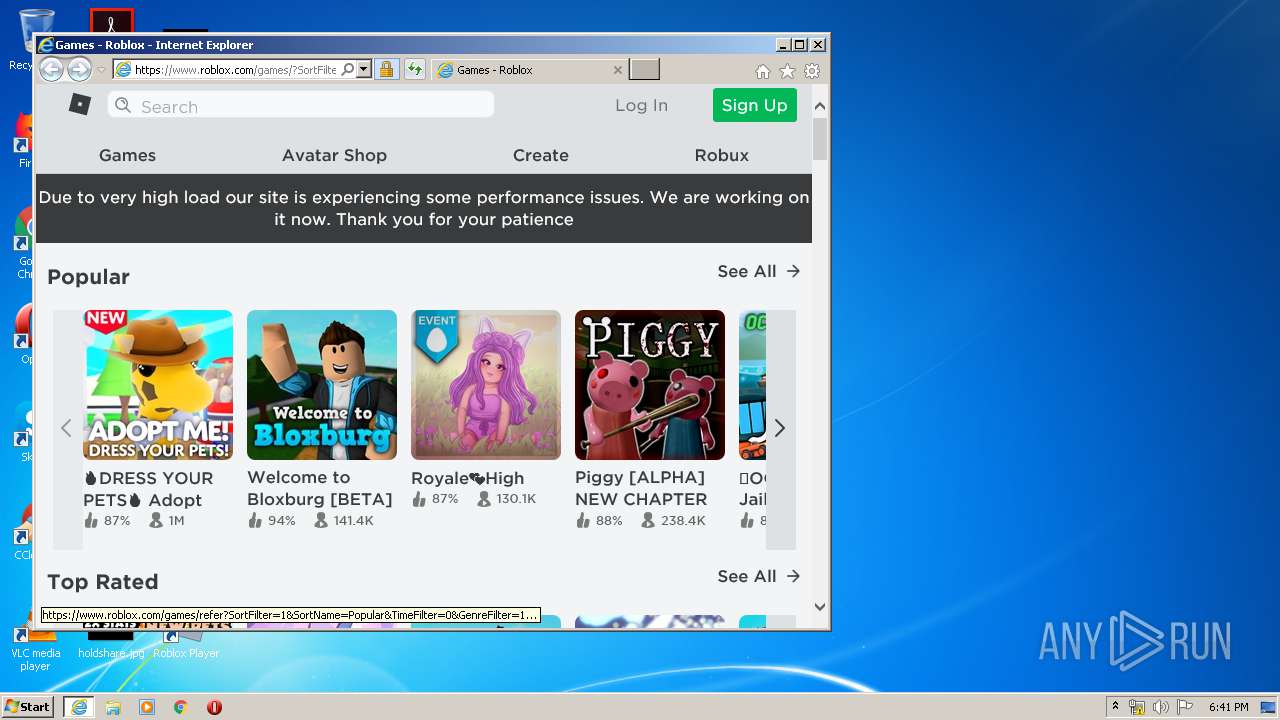This screenshot has height=720, width=1280.
Task: Click the vertical scrollbar thumb
Action: coord(820,139)
